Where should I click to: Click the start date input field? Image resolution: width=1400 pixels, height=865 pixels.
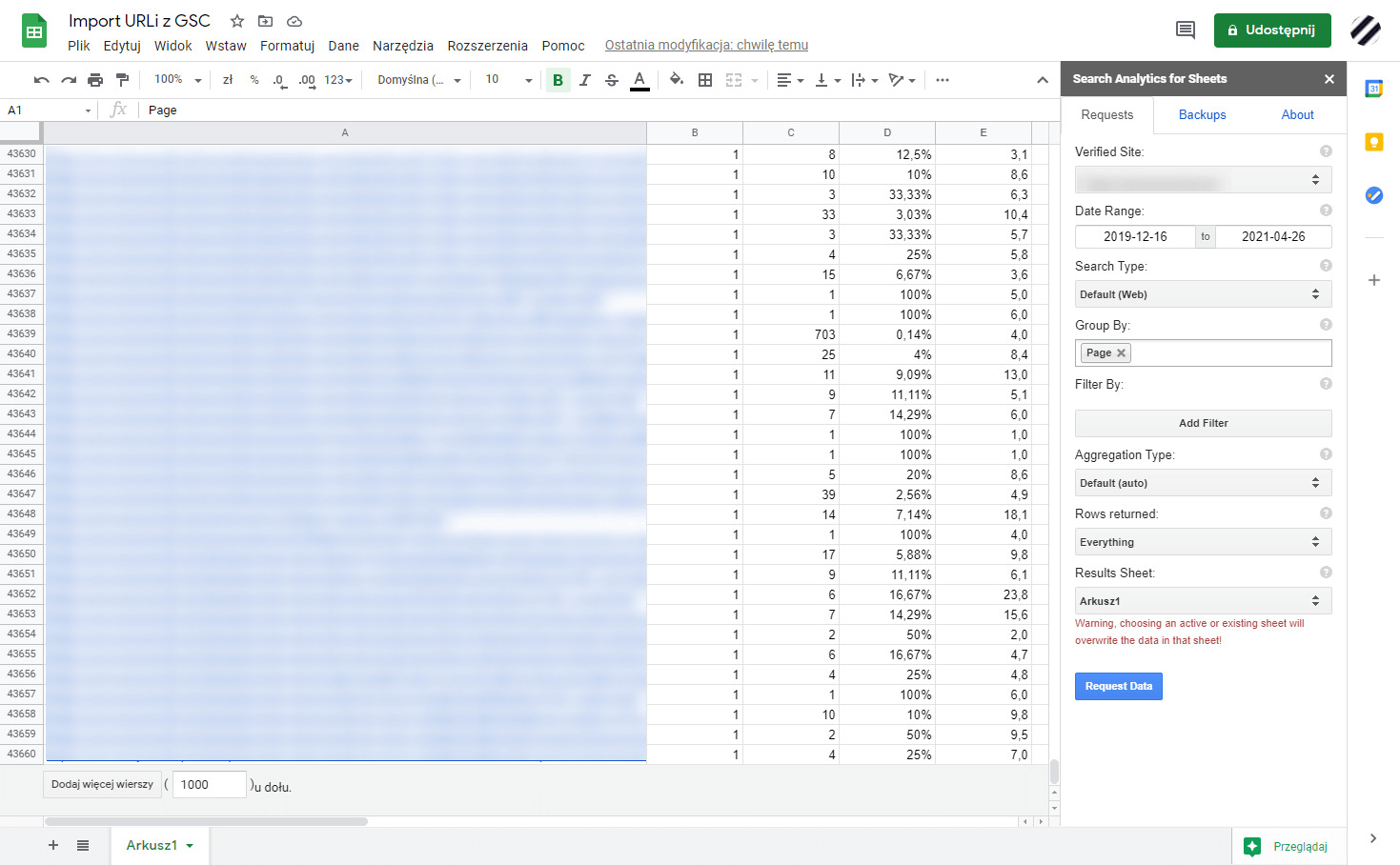coord(1135,236)
